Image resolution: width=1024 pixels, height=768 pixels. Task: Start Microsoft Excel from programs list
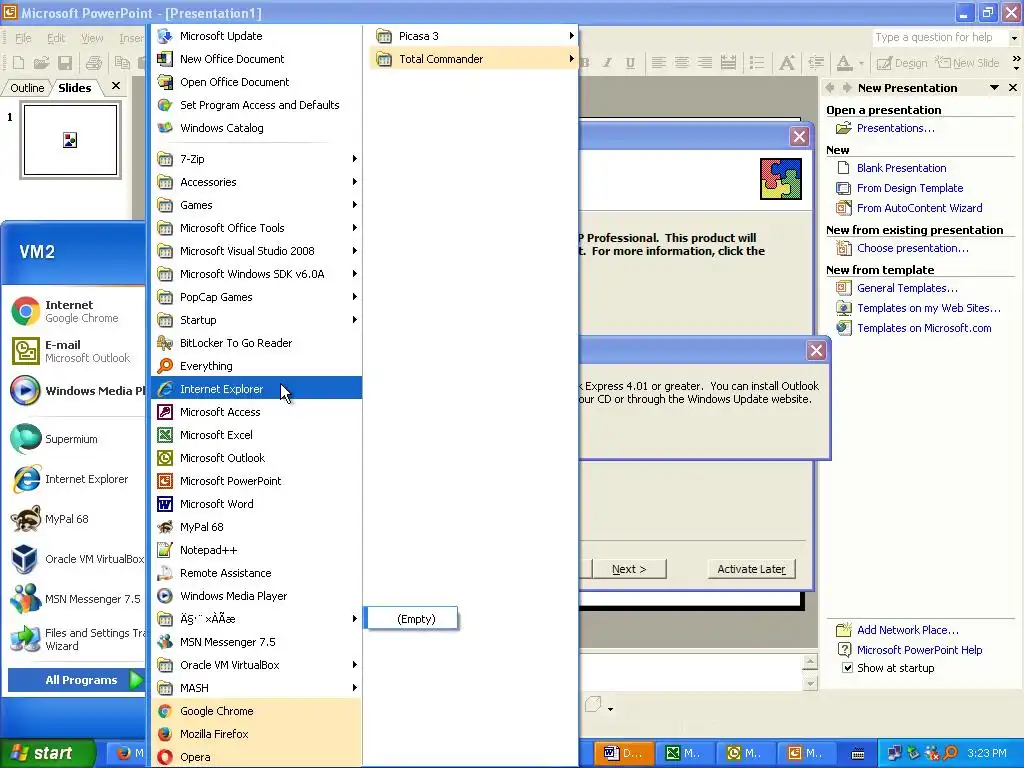(256, 435)
